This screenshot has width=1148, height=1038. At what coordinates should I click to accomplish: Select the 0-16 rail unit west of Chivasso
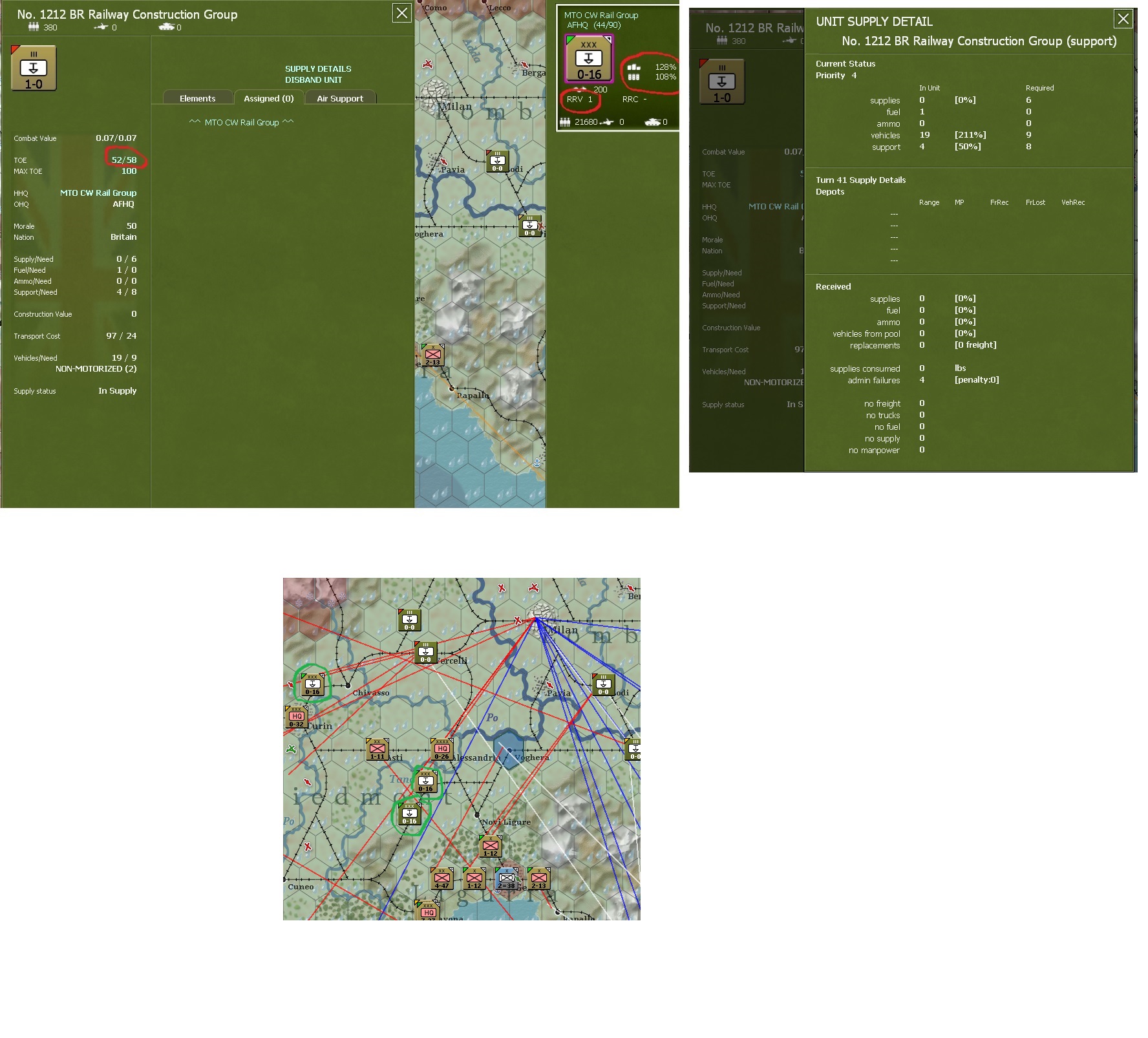(x=312, y=684)
